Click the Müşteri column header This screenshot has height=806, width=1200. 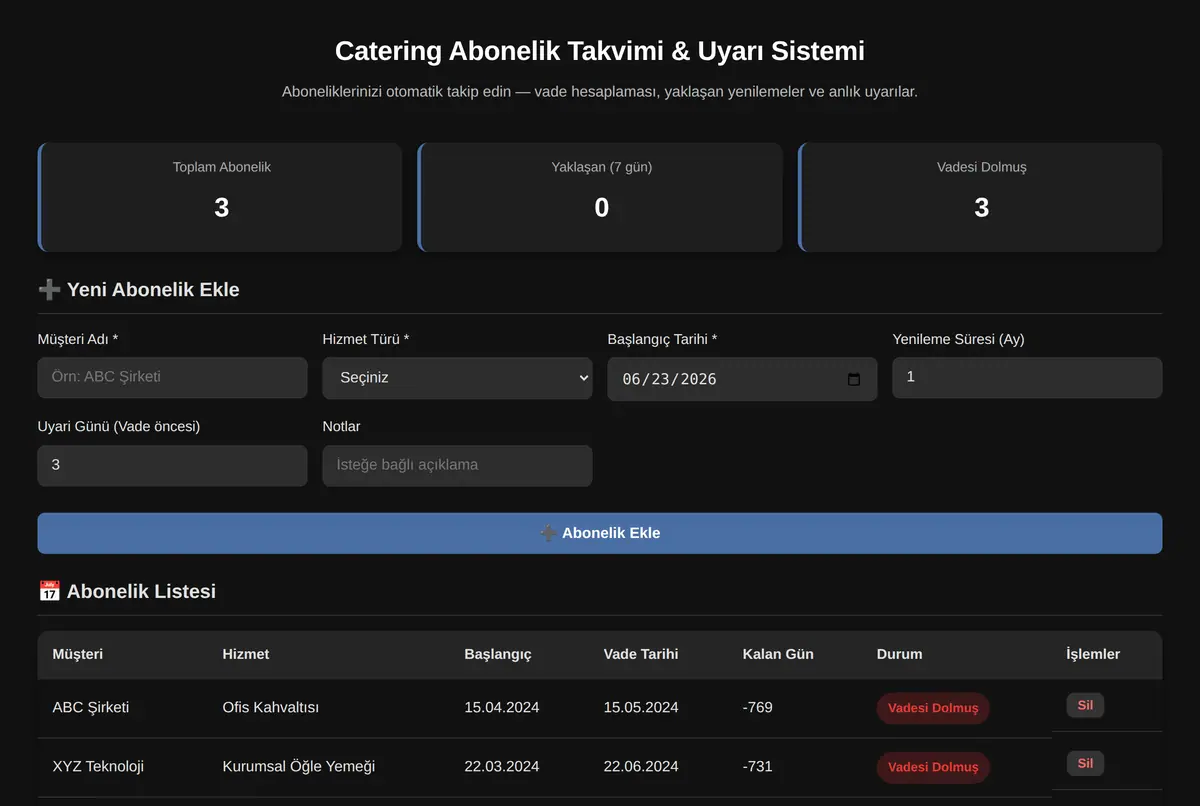pyautogui.click(x=78, y=654)
